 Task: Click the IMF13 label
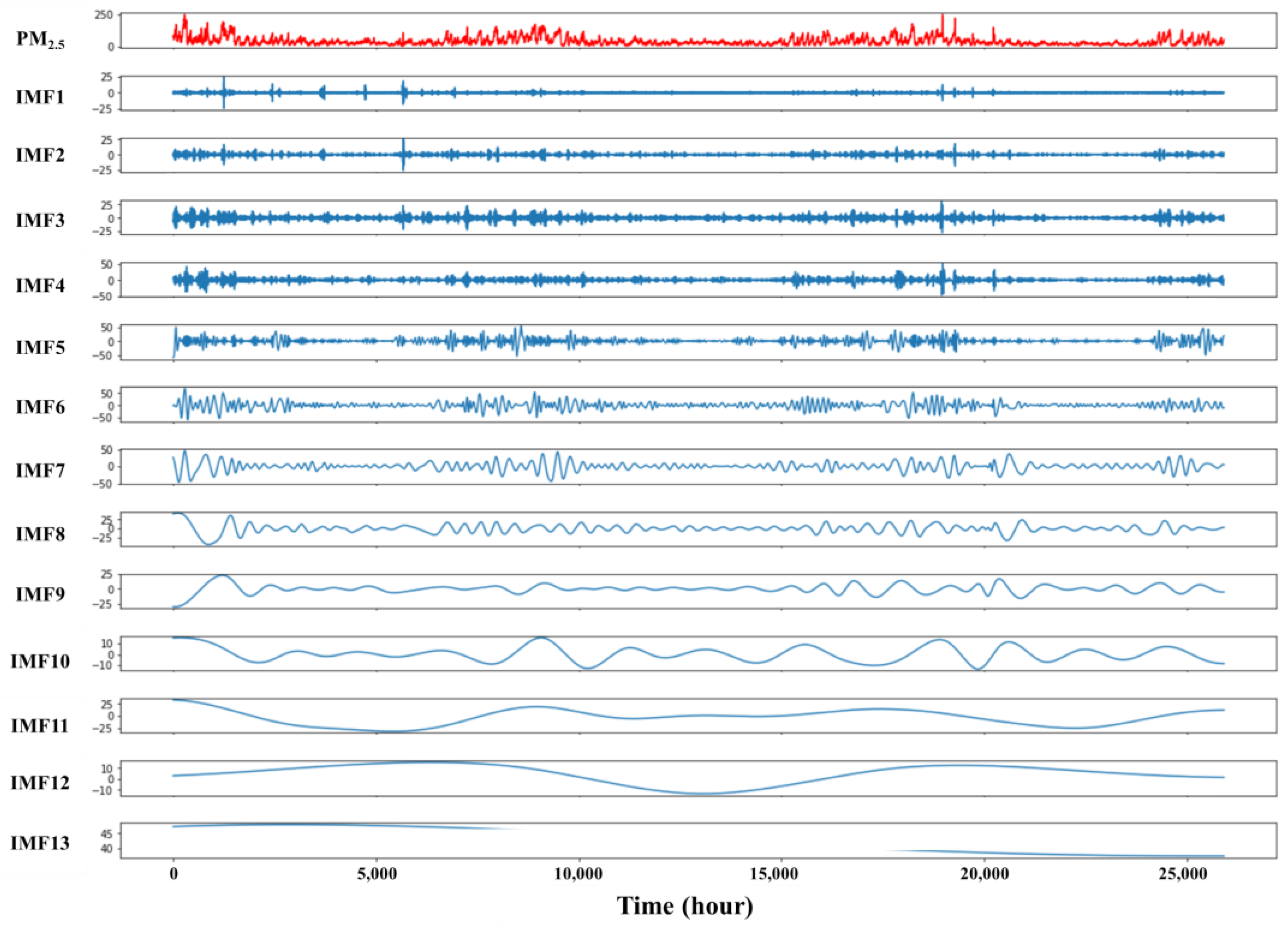[x=40, y=843]
